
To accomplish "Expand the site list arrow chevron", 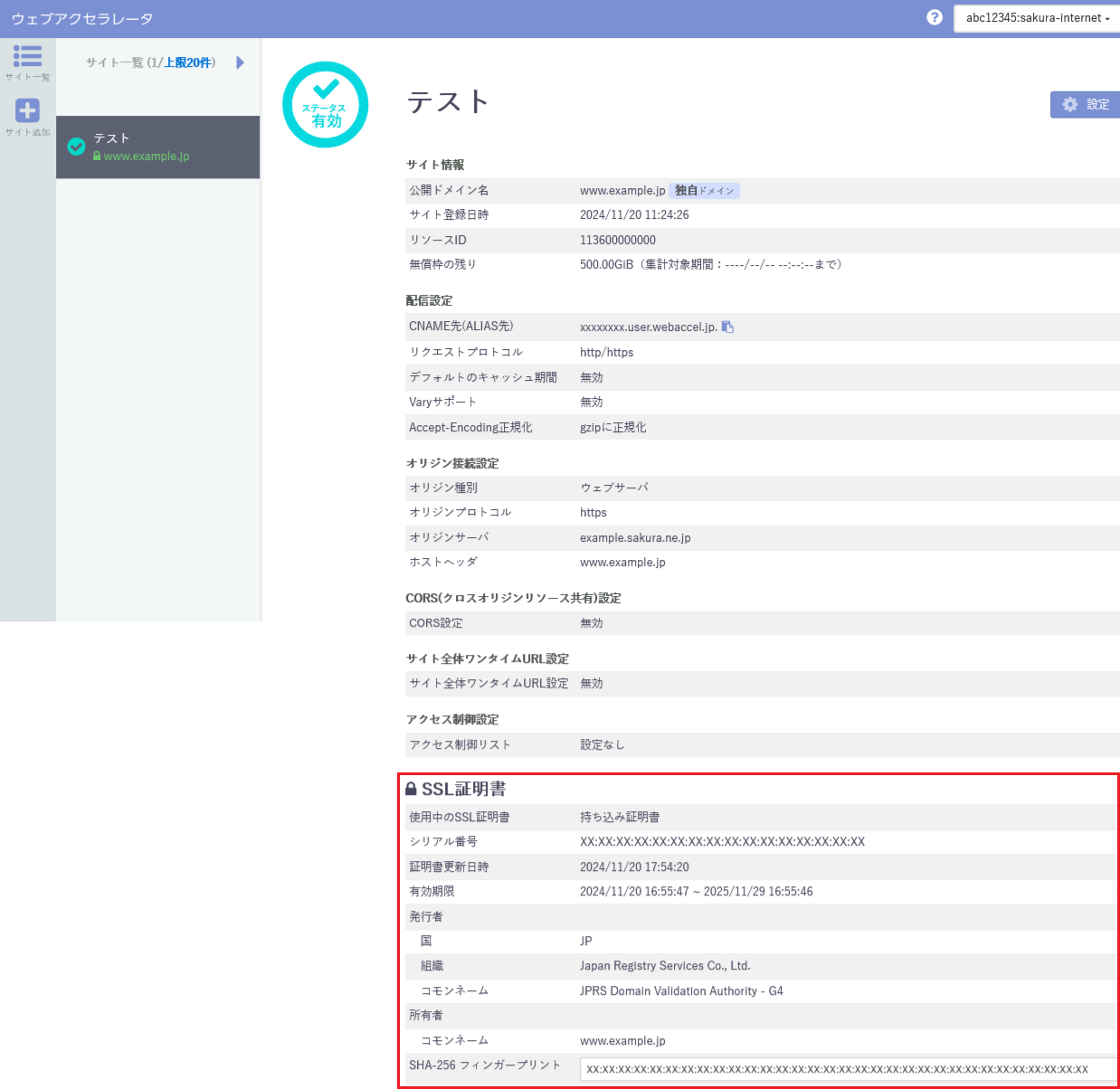I will 240,62.
